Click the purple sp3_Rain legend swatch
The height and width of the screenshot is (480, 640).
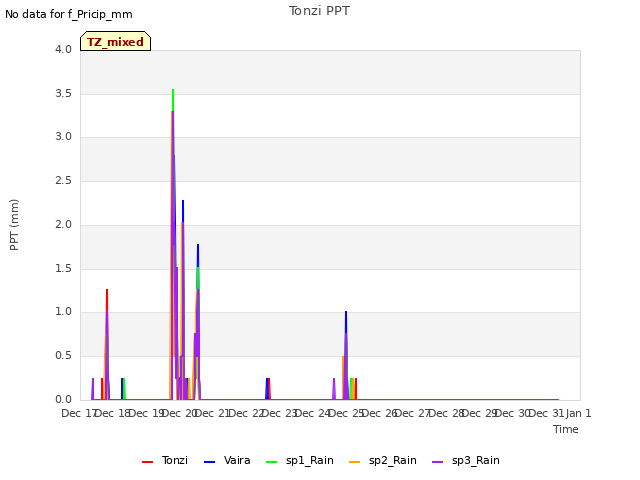[438, 462]
